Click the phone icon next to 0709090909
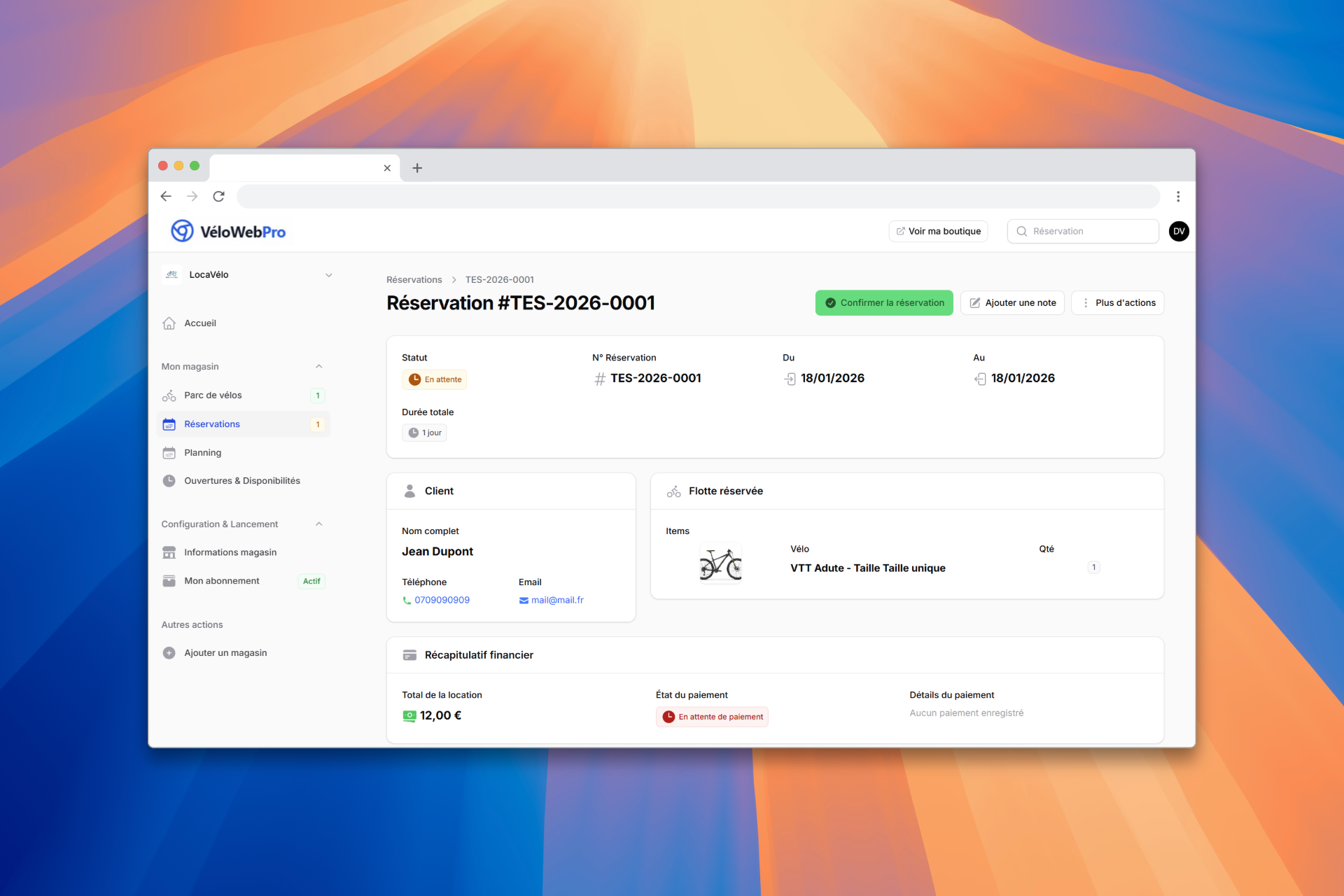Viewport: 1344px width, 896px height. 407,600
